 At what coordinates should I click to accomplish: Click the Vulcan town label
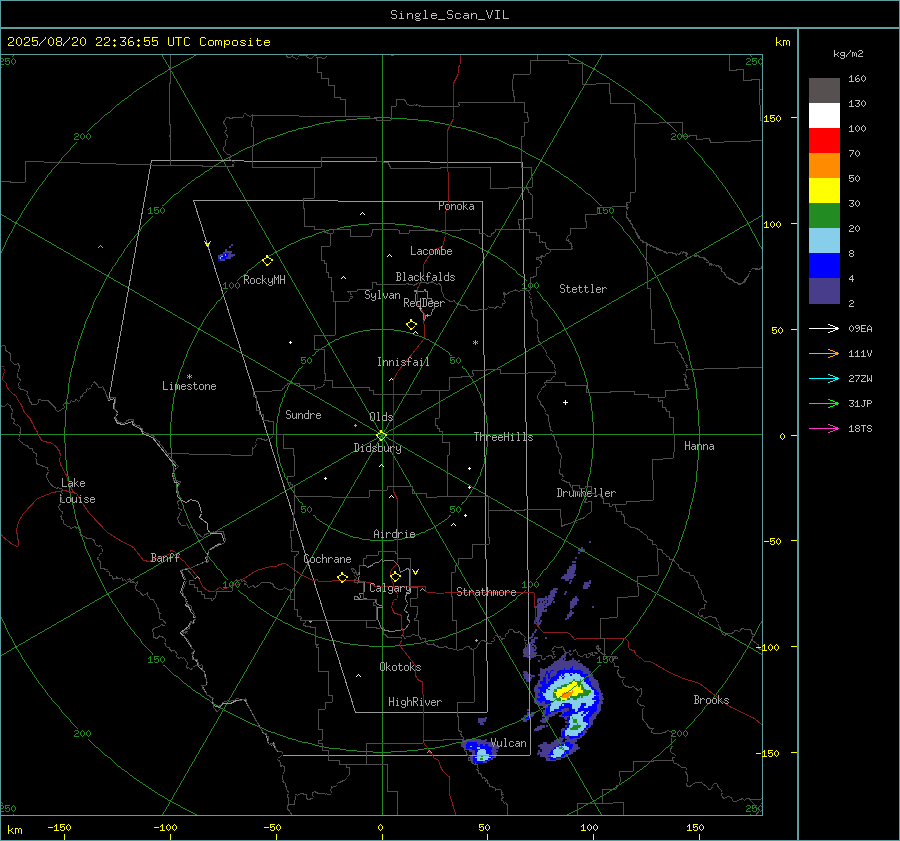pos(508,743)
